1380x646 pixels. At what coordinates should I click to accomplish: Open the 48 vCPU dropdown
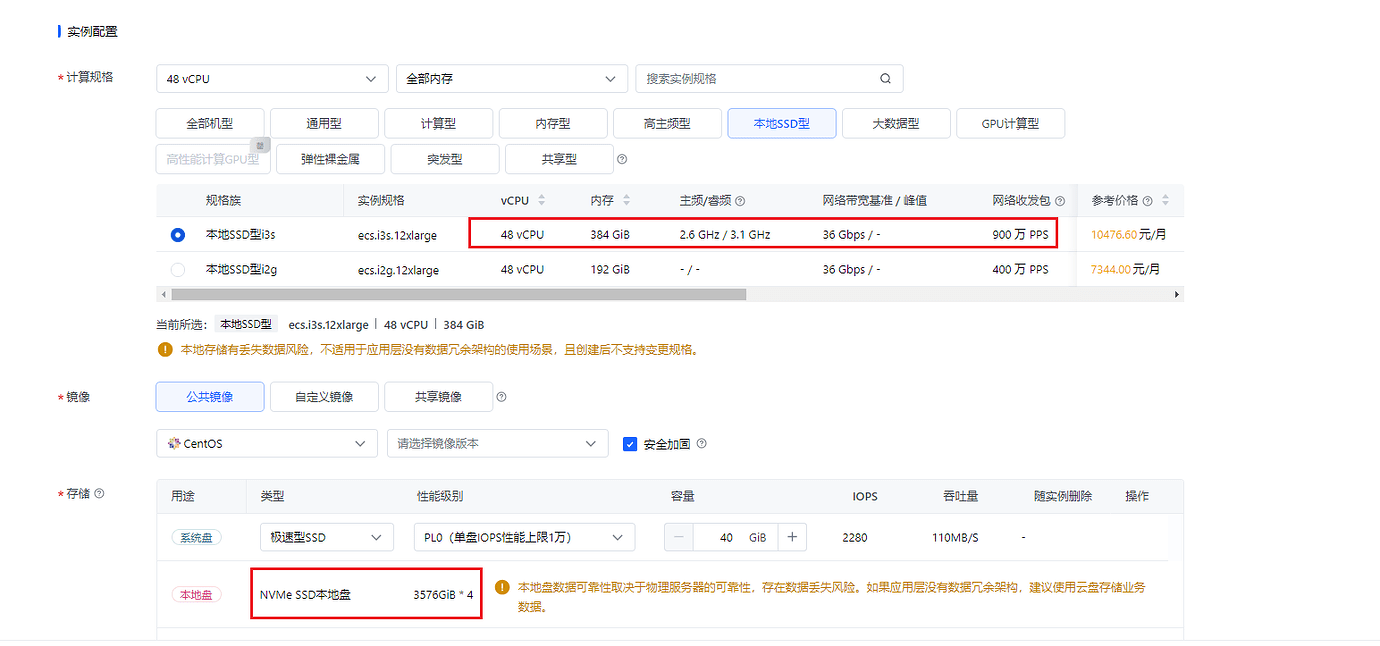[x=272, y=79]
